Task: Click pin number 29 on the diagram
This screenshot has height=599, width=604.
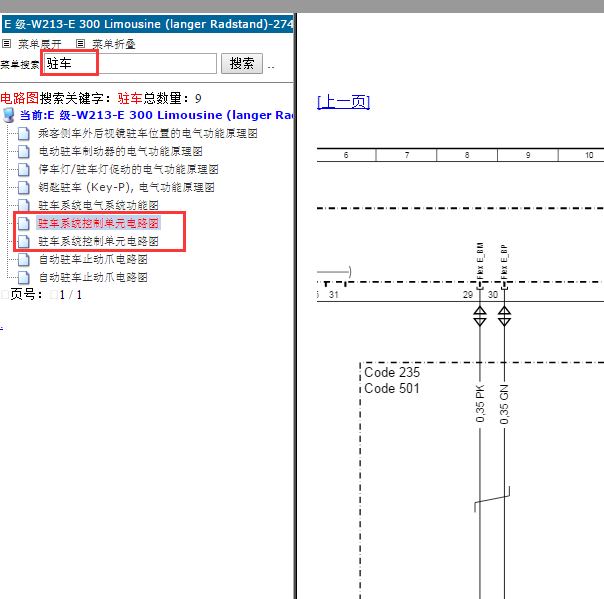Action: (468, 295)
